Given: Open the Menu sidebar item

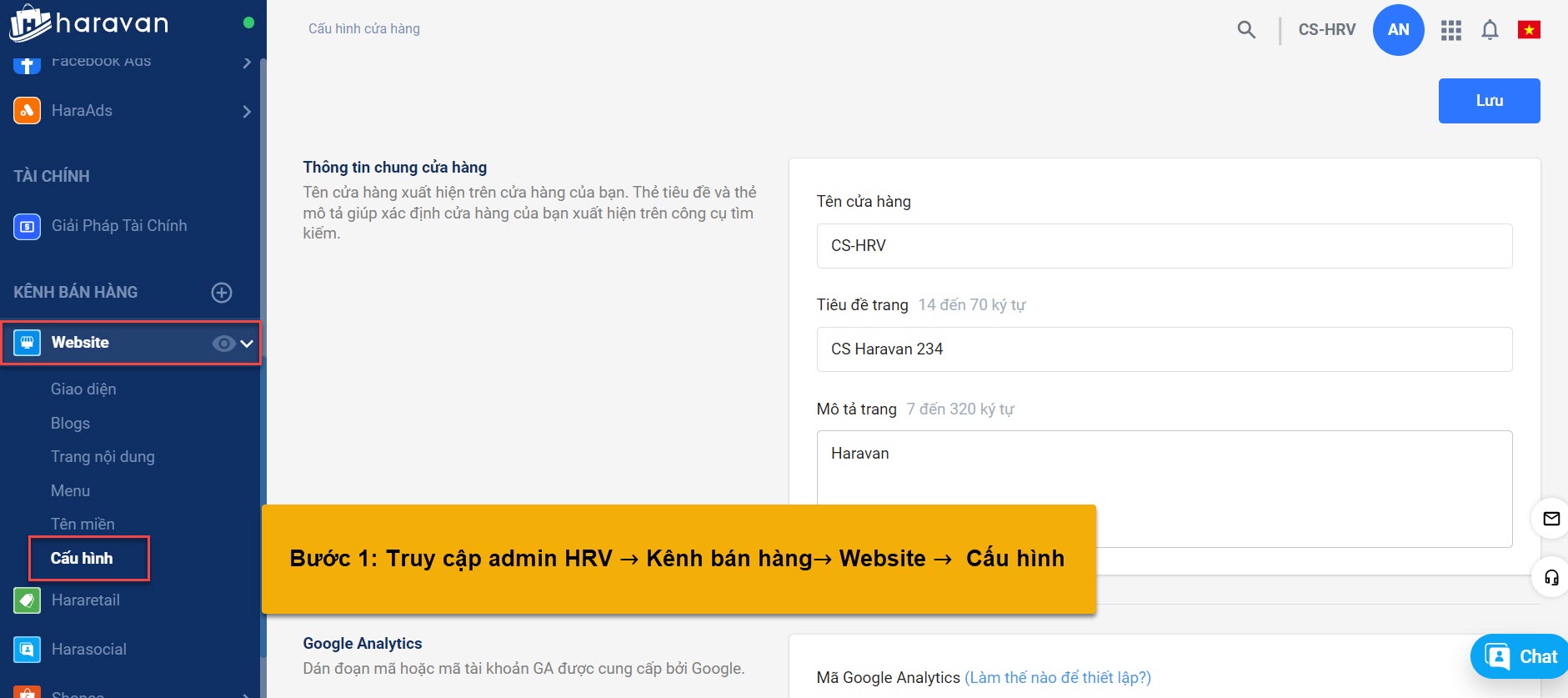Looking at the screenshot, I should (x=70, y=491).
